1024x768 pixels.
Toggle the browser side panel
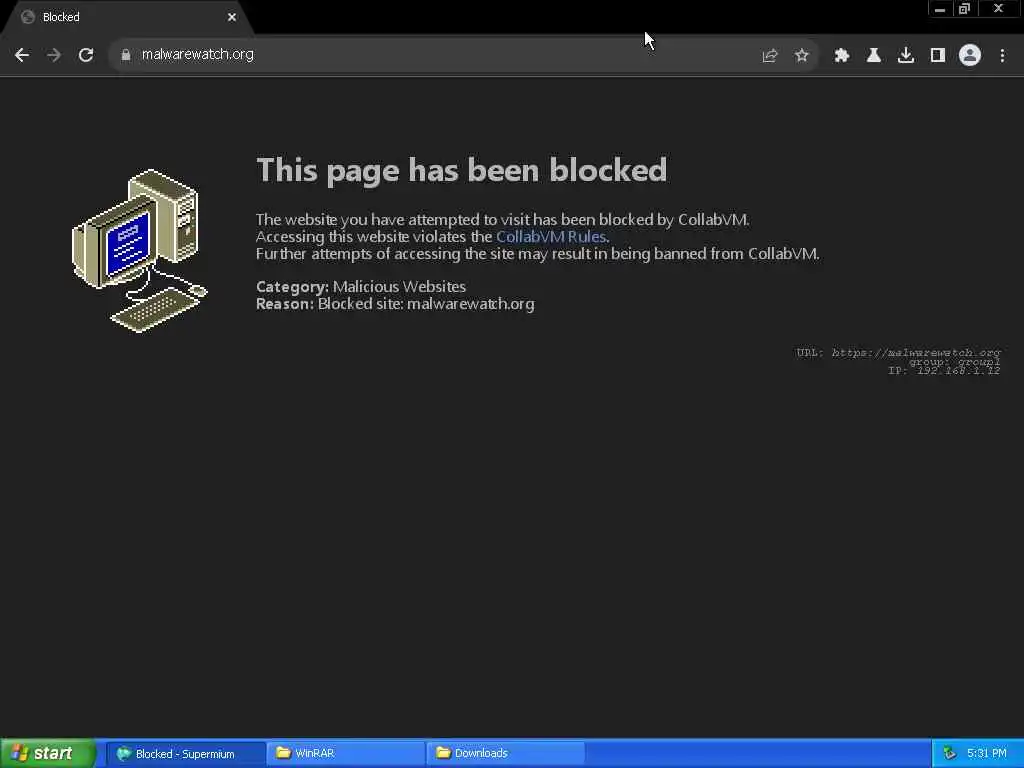click(x=938, y=56)
